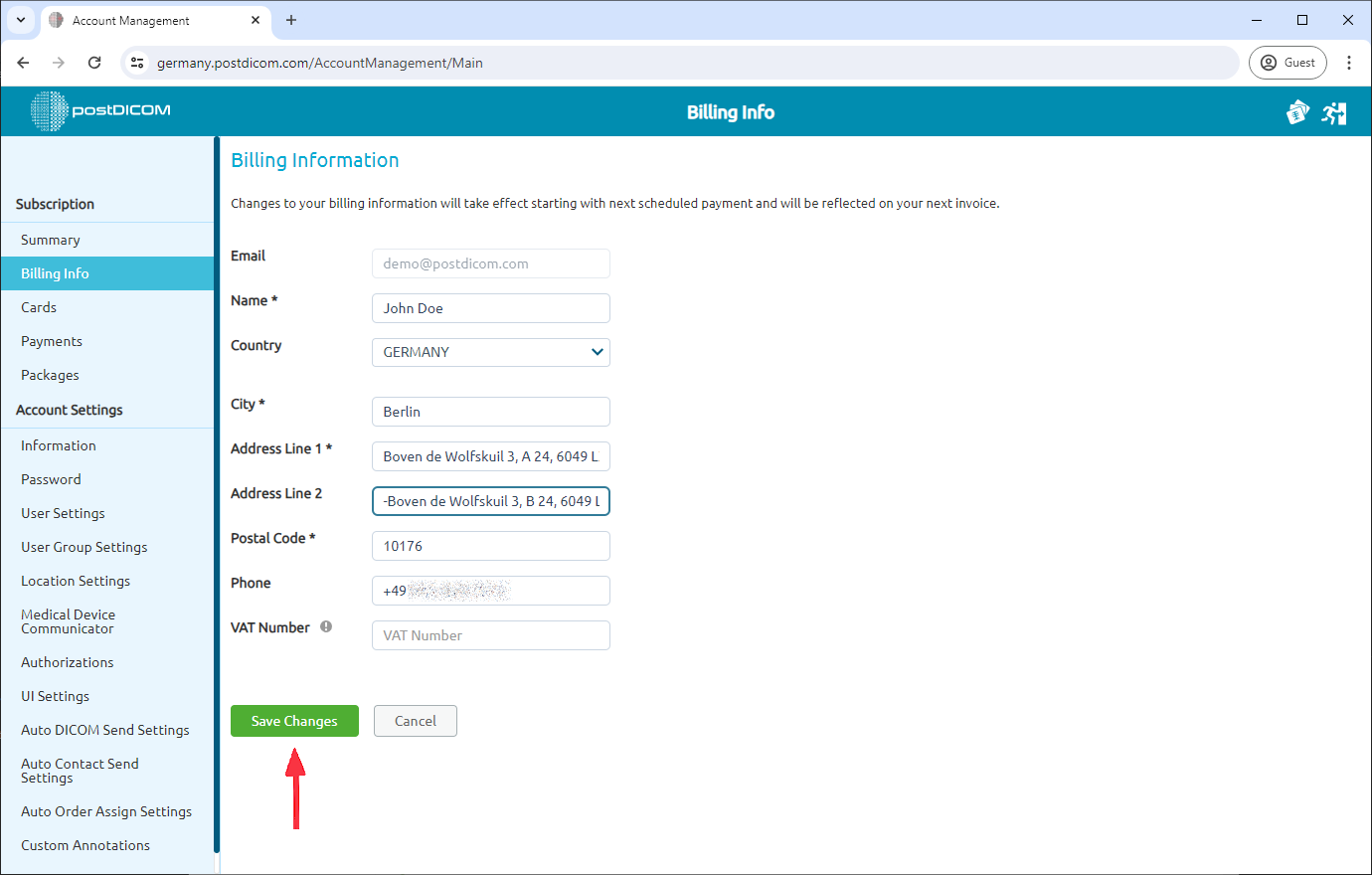Click the Save Changes button
The width and height of the screenshot is (1372, 875).
294,721
